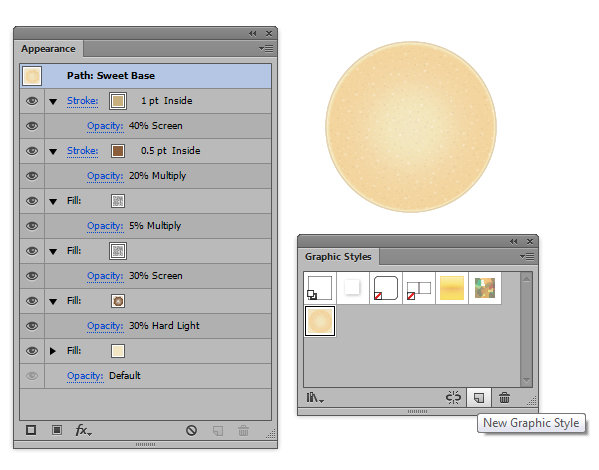Select the Sweet Base graphic style thumbnail

pyautogui.click(x=320, y=321)
